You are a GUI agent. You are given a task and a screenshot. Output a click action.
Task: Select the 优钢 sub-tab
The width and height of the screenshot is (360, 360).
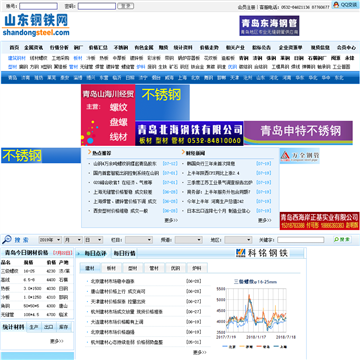pyautogui.click(x=175, y=268)
